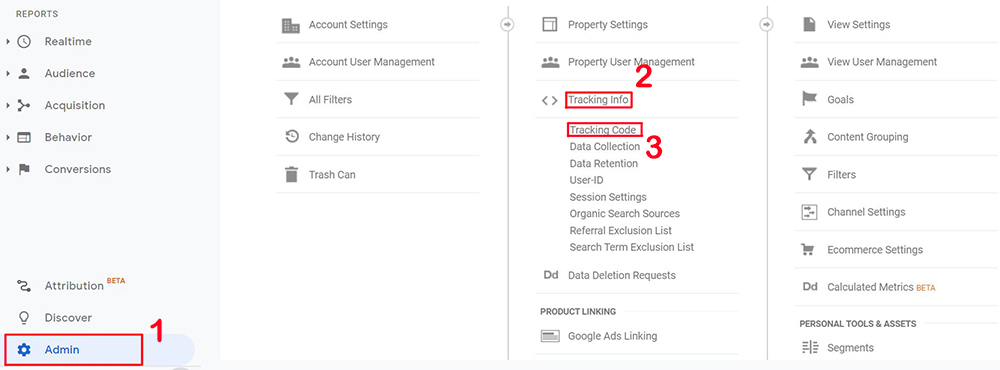Open the Search Term Exclusion List
This screenshot has width=1000, height=370.
pyautogui.click(x=631, y=247)
